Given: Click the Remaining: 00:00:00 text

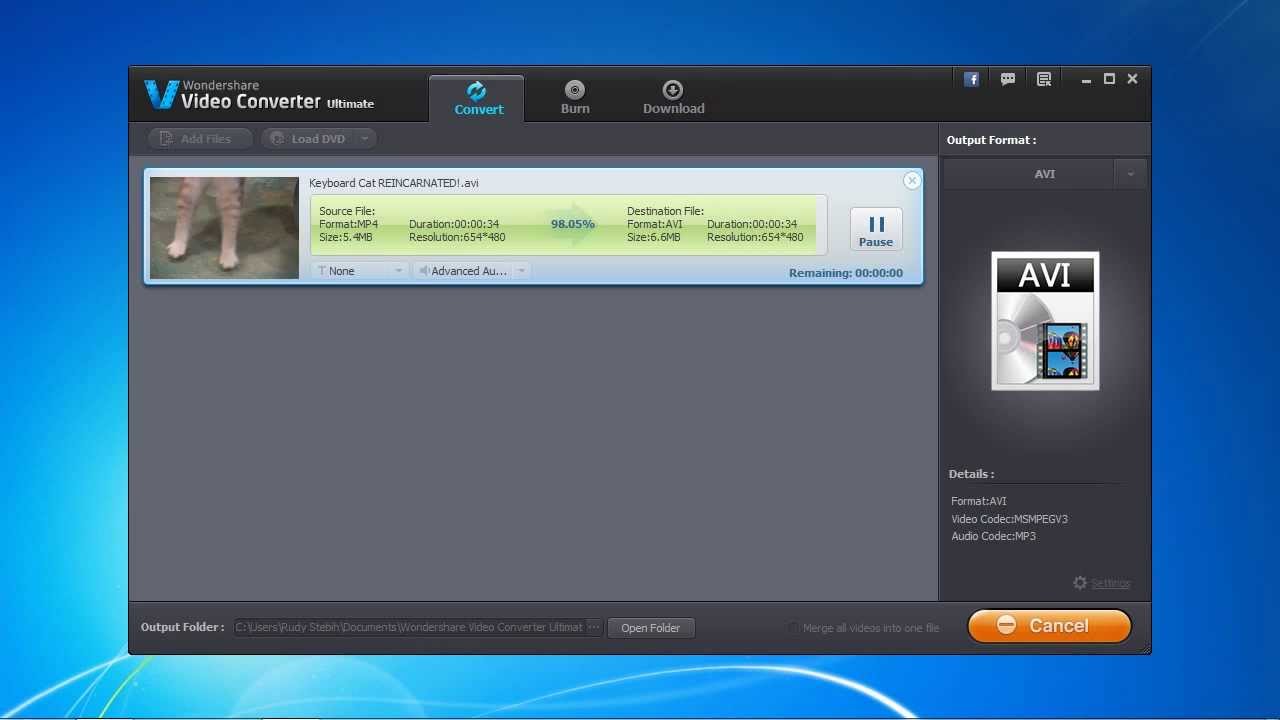Looking at the screenshot, I should (845, 273).
